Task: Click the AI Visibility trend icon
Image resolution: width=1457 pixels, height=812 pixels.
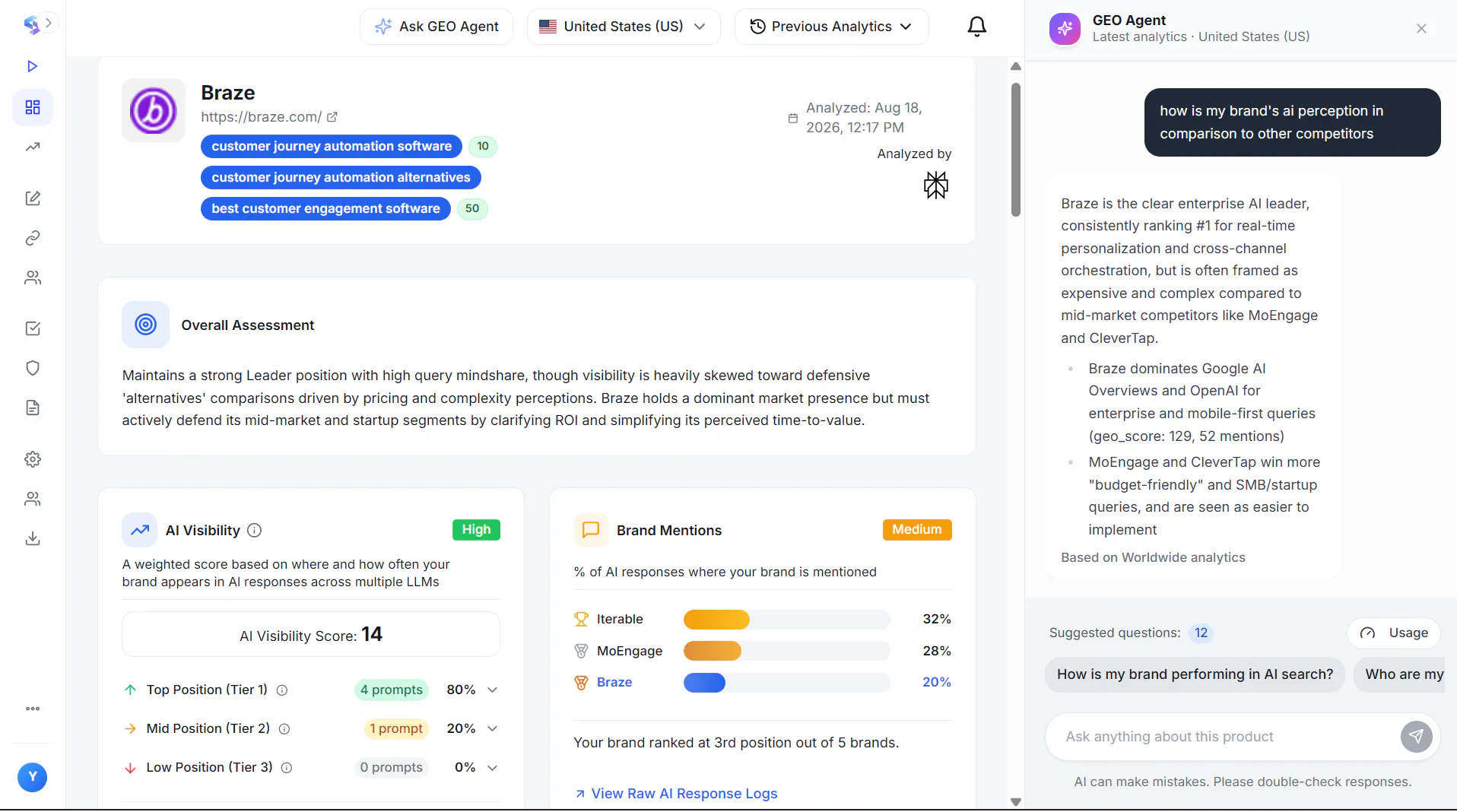Action: pyautogui.click(x=140, y=530)
